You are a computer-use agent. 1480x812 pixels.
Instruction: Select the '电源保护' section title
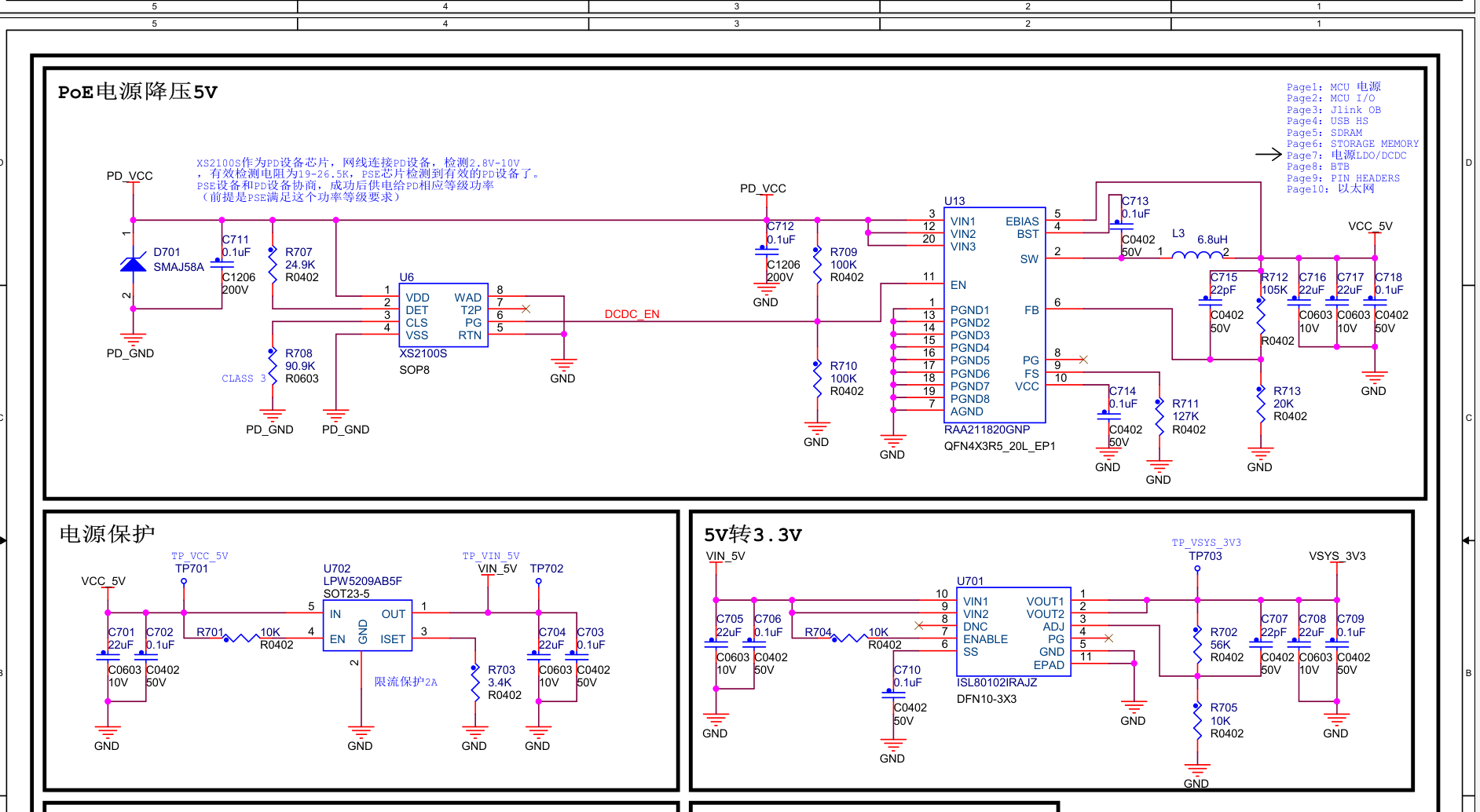[x=107, y=534]
